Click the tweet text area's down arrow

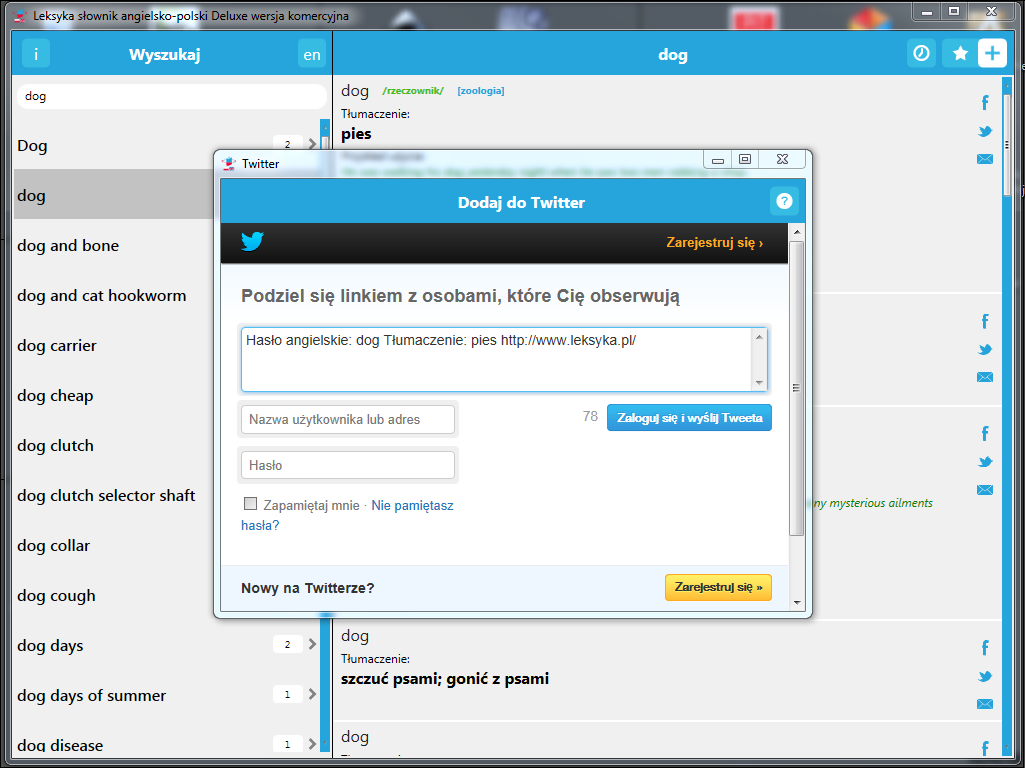pos(759,382)
